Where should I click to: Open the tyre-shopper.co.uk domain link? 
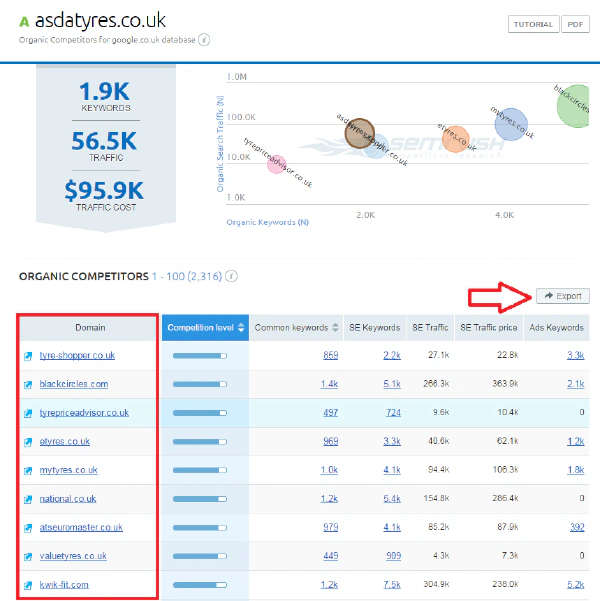77,355
